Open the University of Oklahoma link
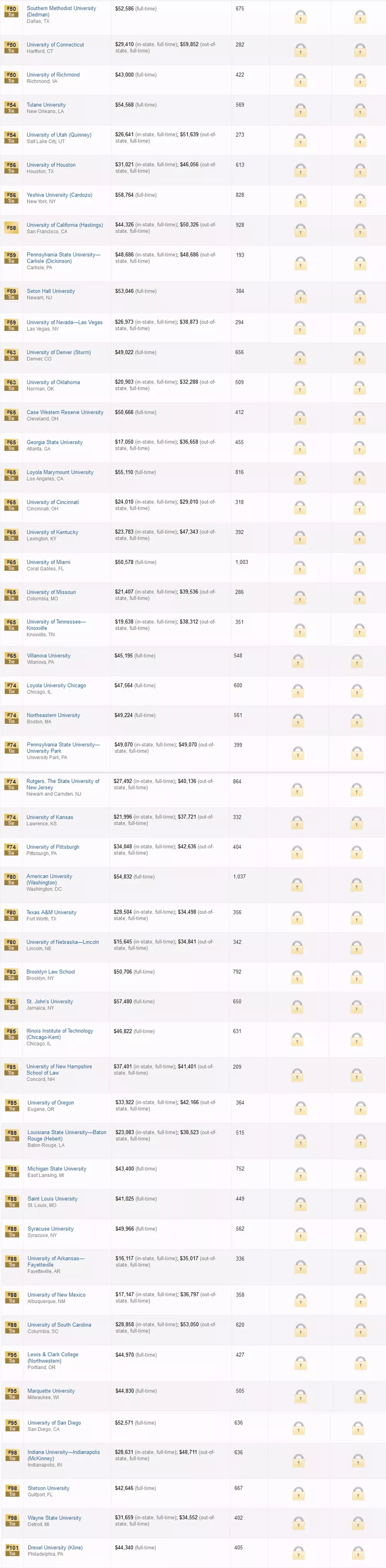386x1568 pixels. pyautogui.click(x=53, y=382)
